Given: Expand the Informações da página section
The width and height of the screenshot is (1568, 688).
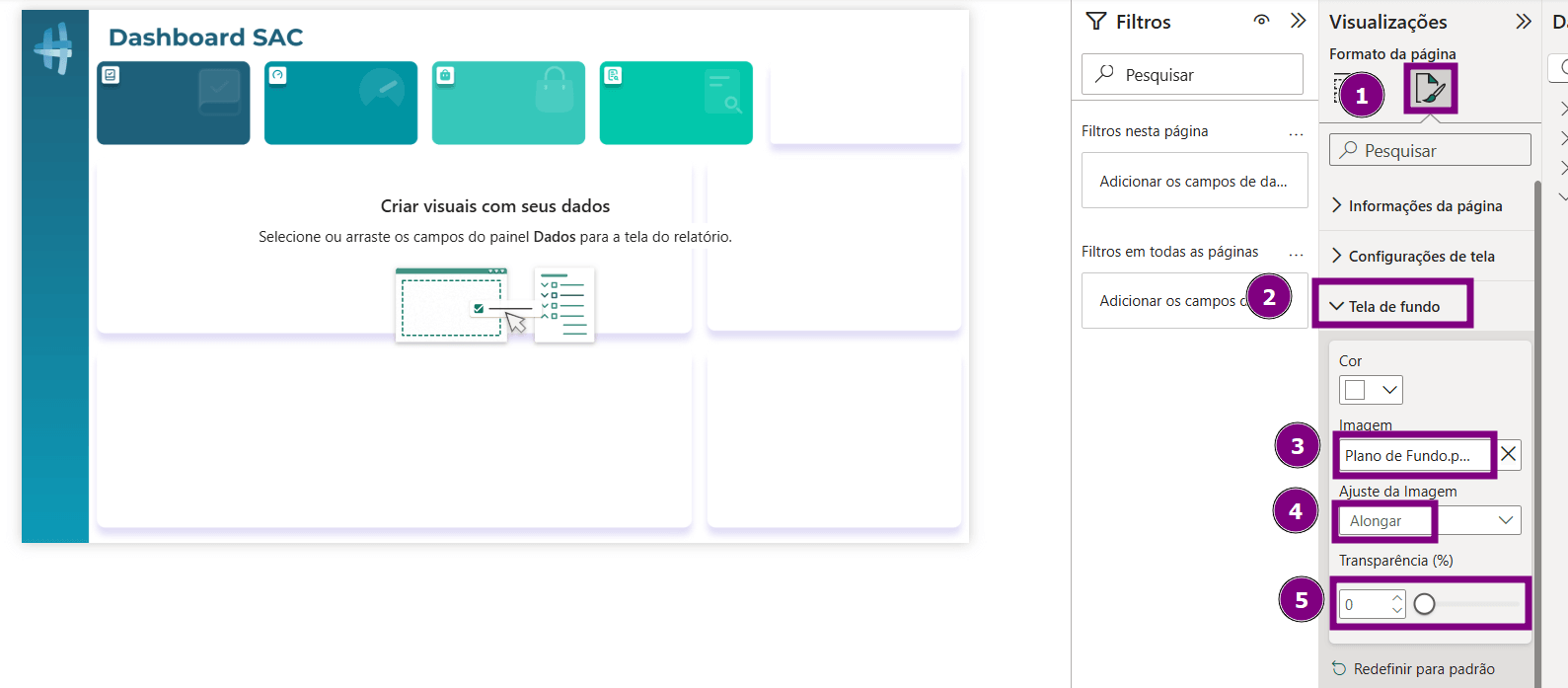Looking at the screenshot, I should tap(1427, 205).
